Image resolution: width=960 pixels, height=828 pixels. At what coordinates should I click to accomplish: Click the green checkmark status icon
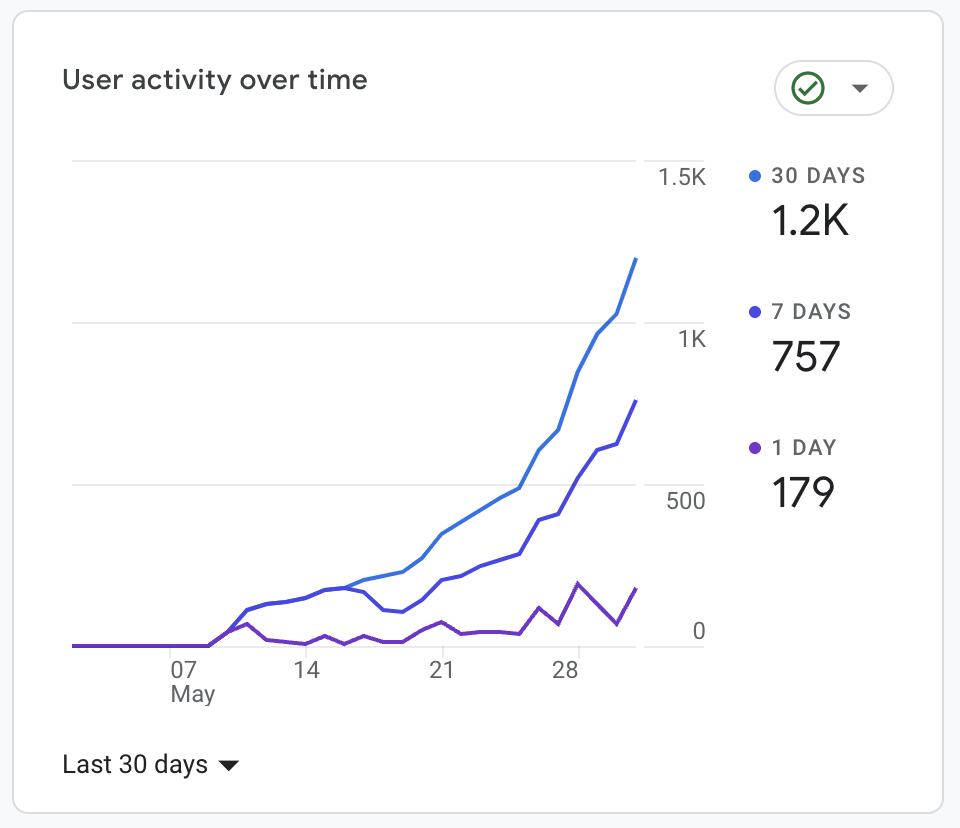click(808, 88)
